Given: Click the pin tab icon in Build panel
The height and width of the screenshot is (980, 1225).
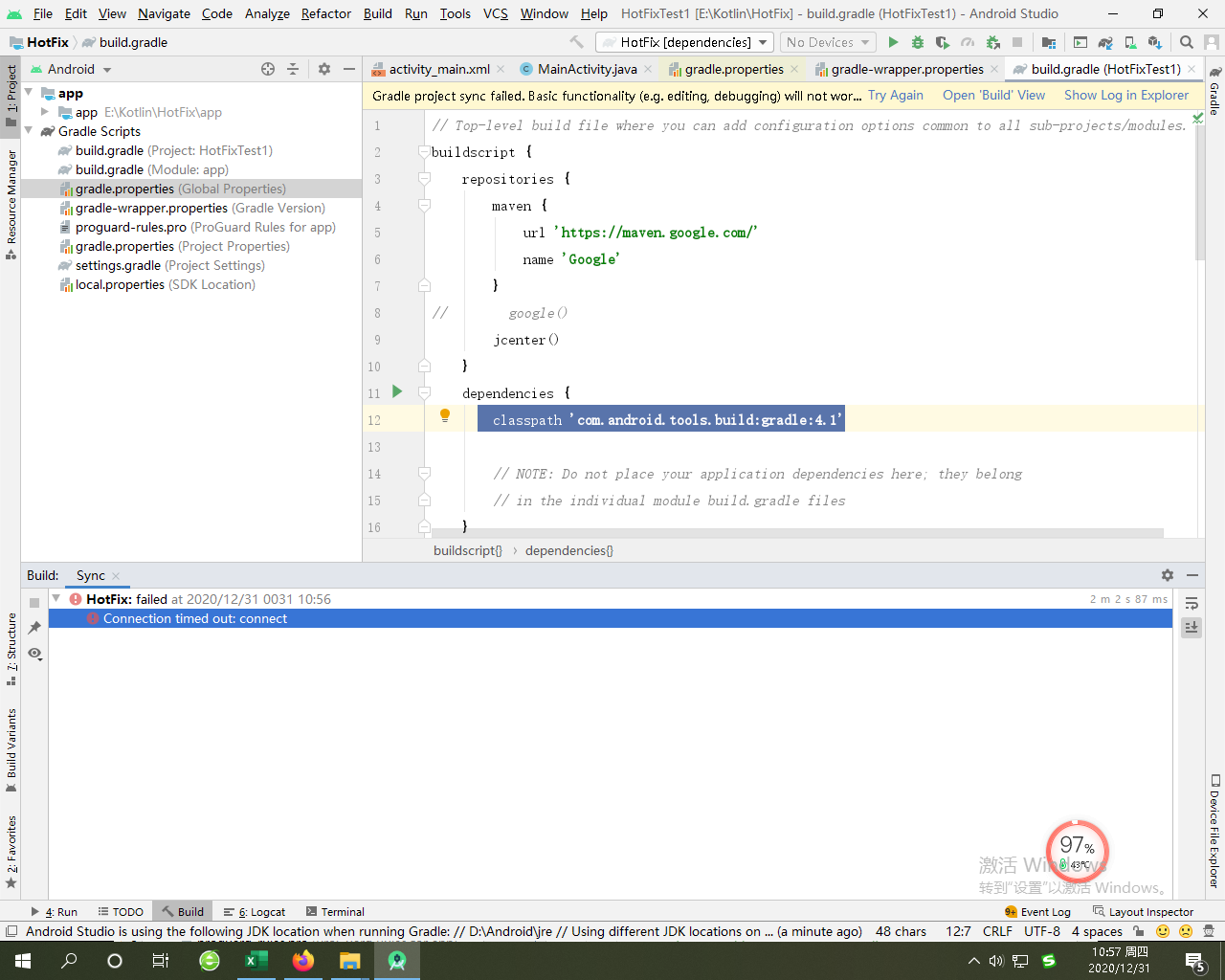Looking at the screenshot, I should point(34,628).
